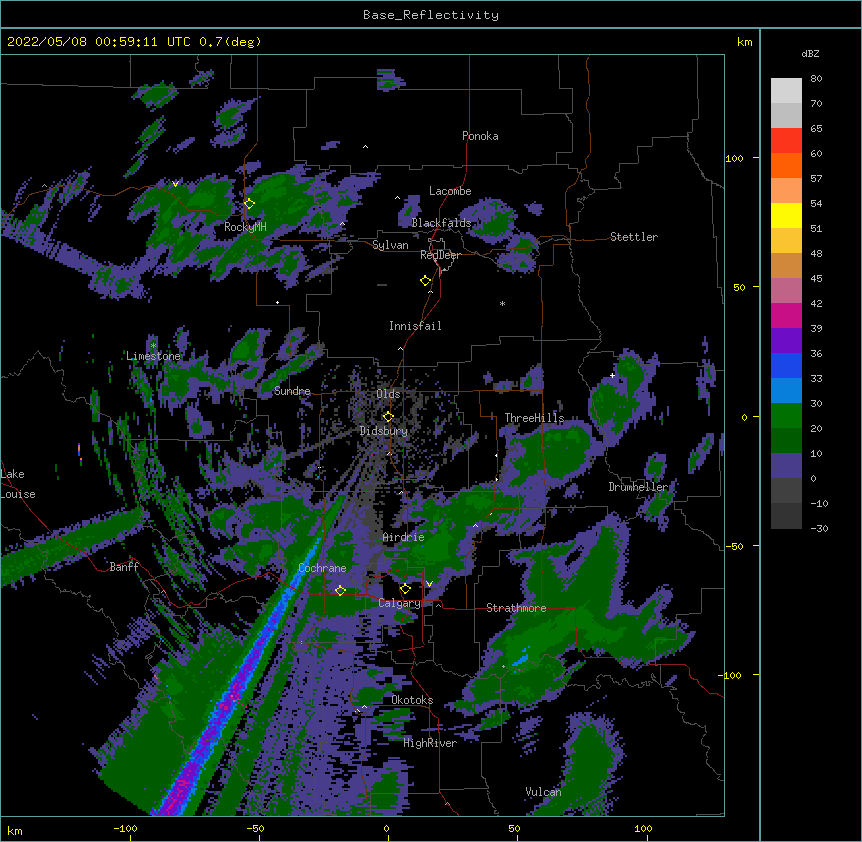This screenshot has width=862, height=842.
Task: Click the Blackfalds city label
Action: [x=441, y=223]
